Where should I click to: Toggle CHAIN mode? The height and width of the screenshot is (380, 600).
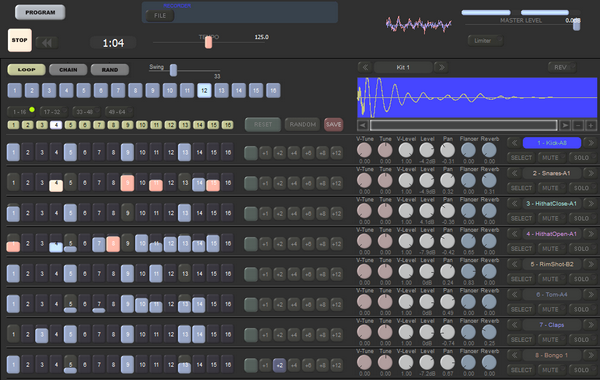tap(68, 70)
